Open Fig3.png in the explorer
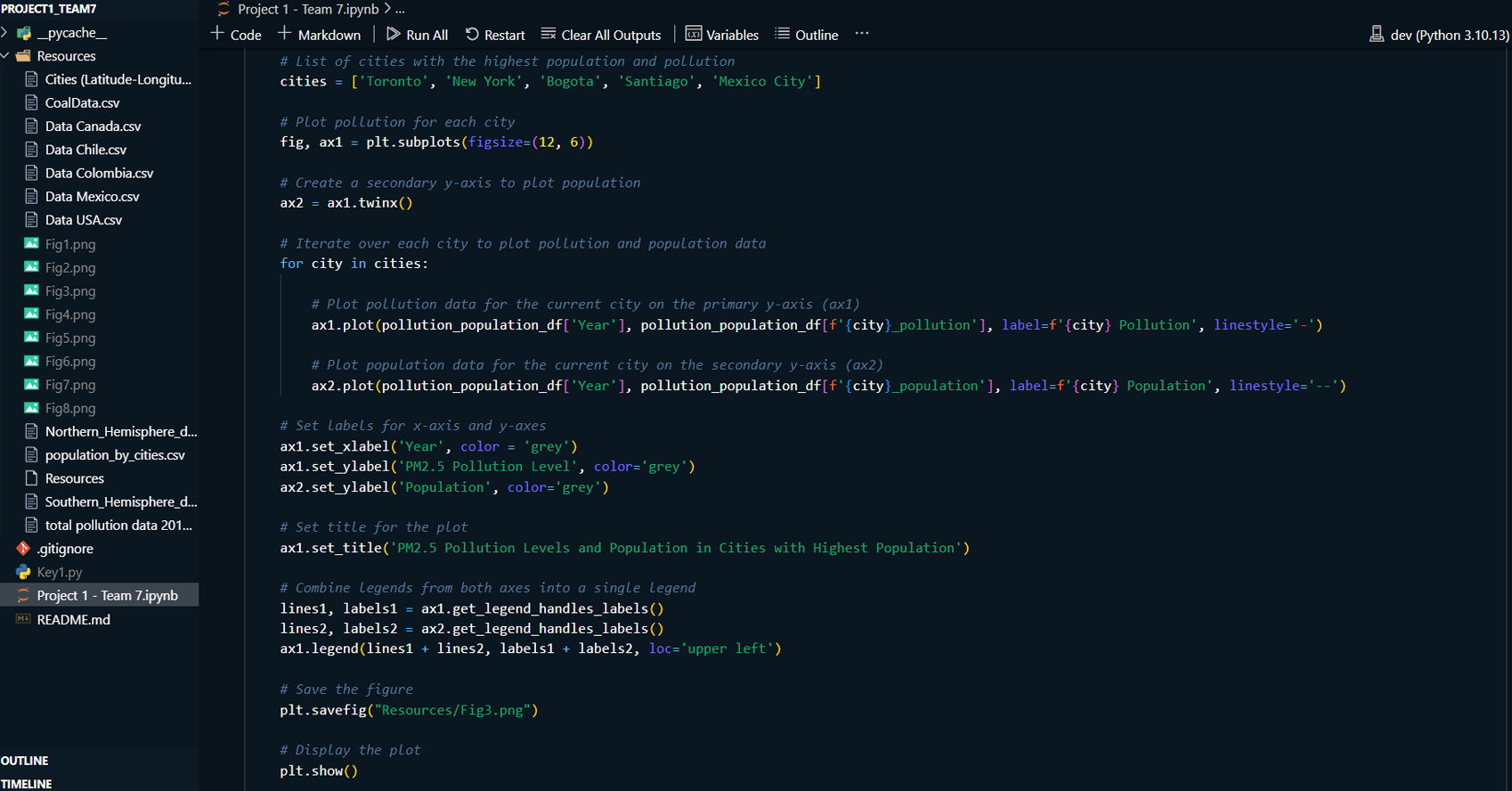Screen dimensions: 1512x791 coord(70,291)
